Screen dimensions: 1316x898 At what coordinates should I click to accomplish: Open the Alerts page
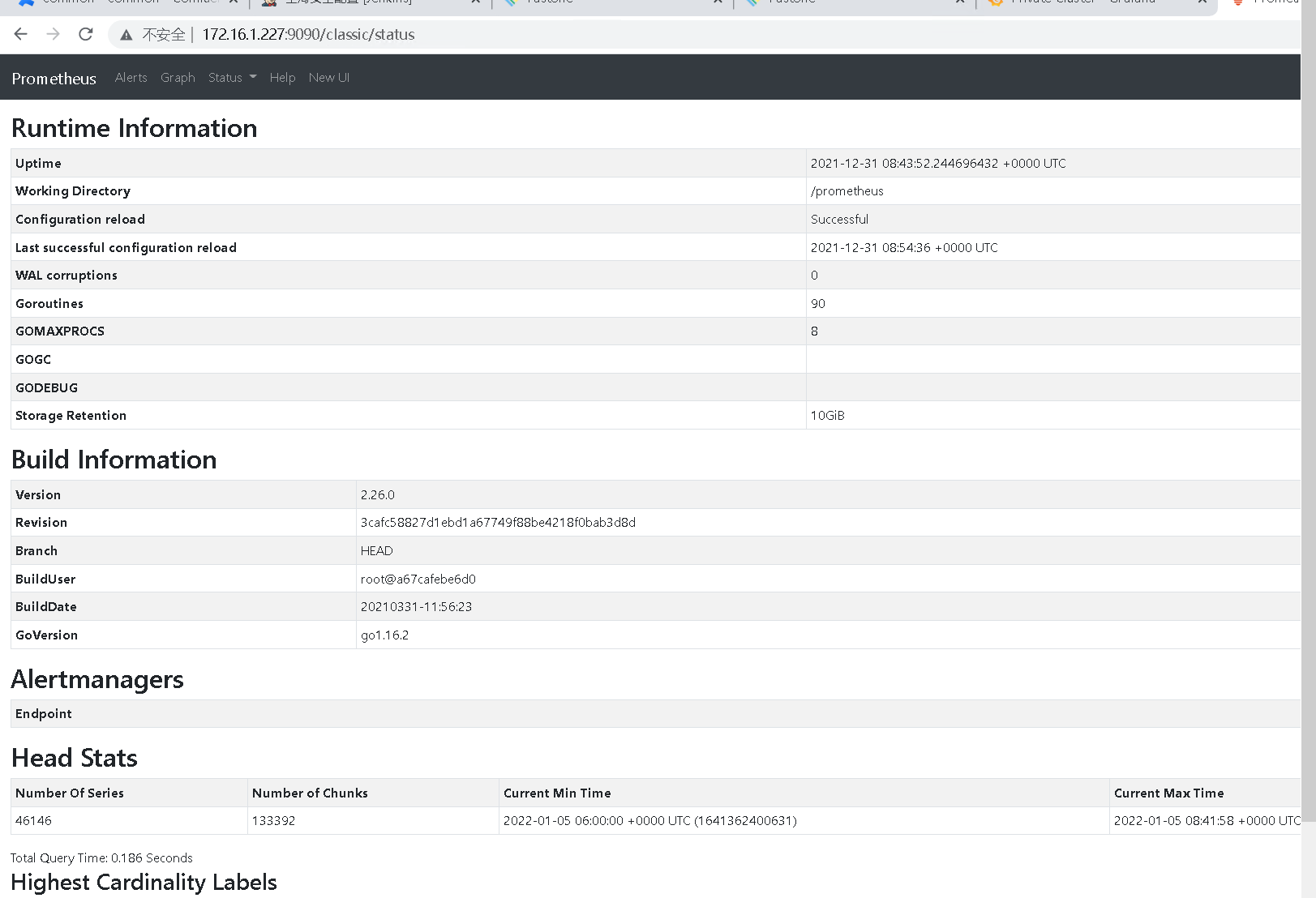pyautogui.click(x=131, y=78)
